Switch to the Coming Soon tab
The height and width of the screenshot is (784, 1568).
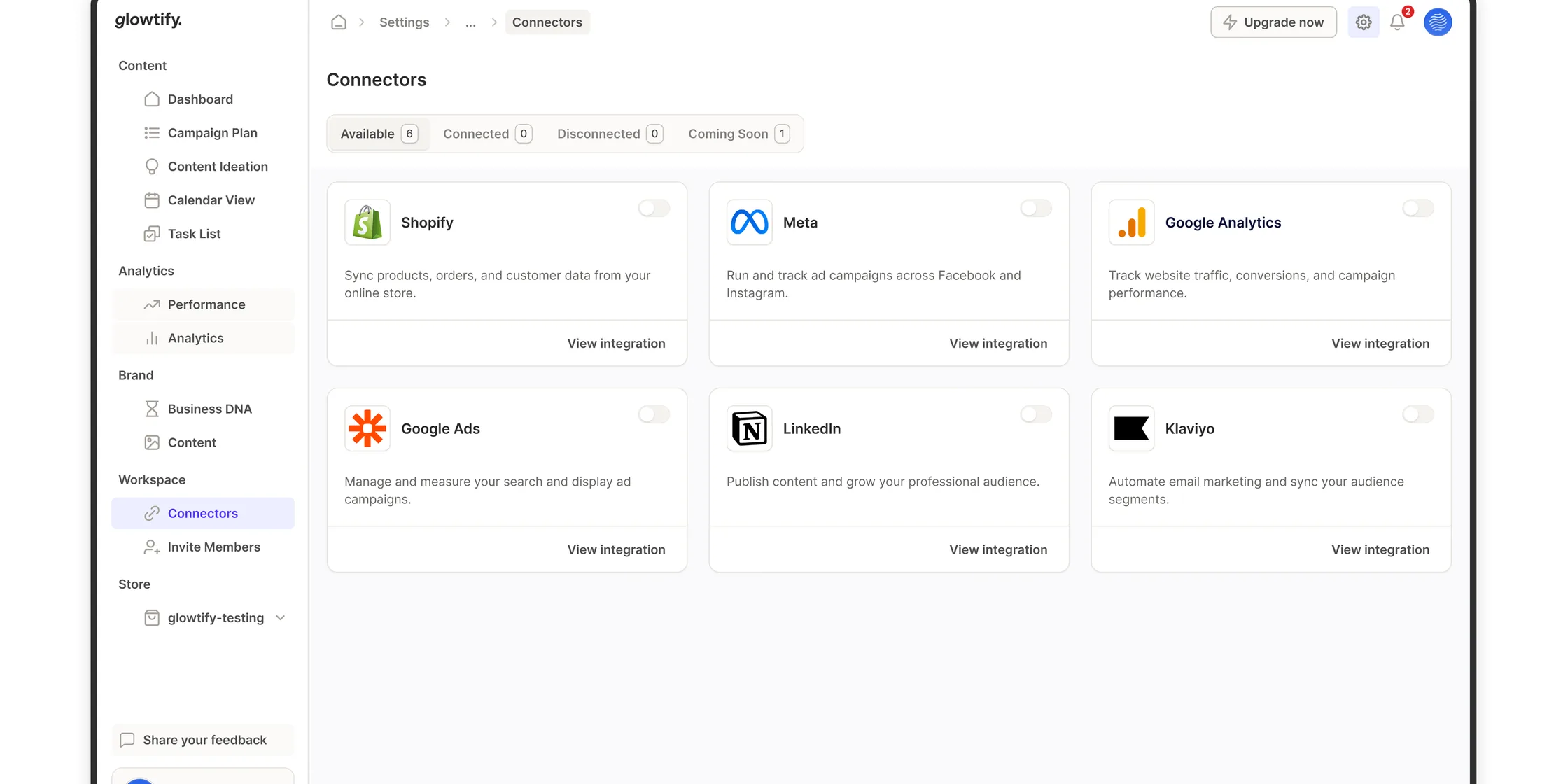738,134
